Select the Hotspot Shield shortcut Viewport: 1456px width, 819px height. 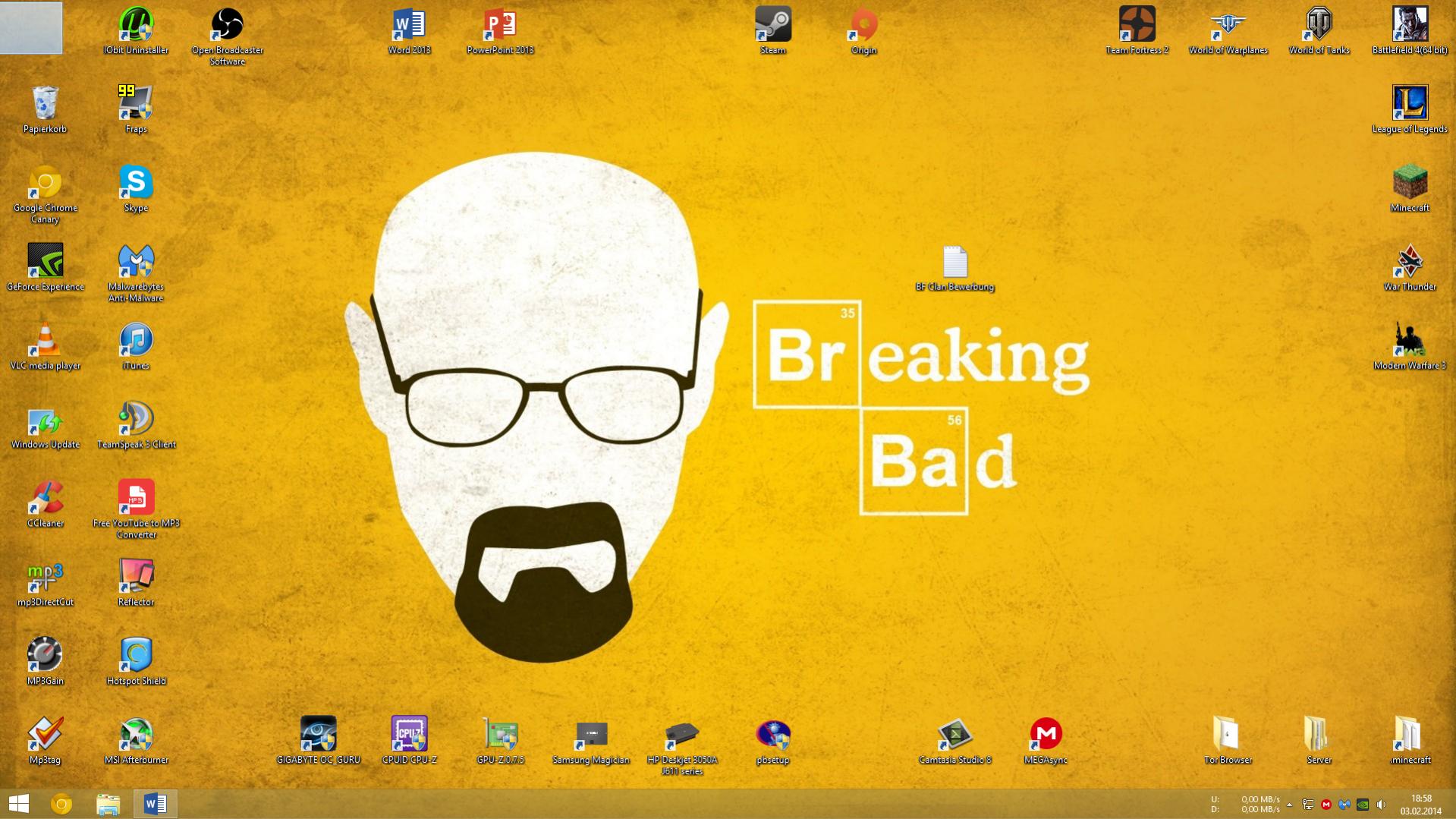tap(136, 663)
